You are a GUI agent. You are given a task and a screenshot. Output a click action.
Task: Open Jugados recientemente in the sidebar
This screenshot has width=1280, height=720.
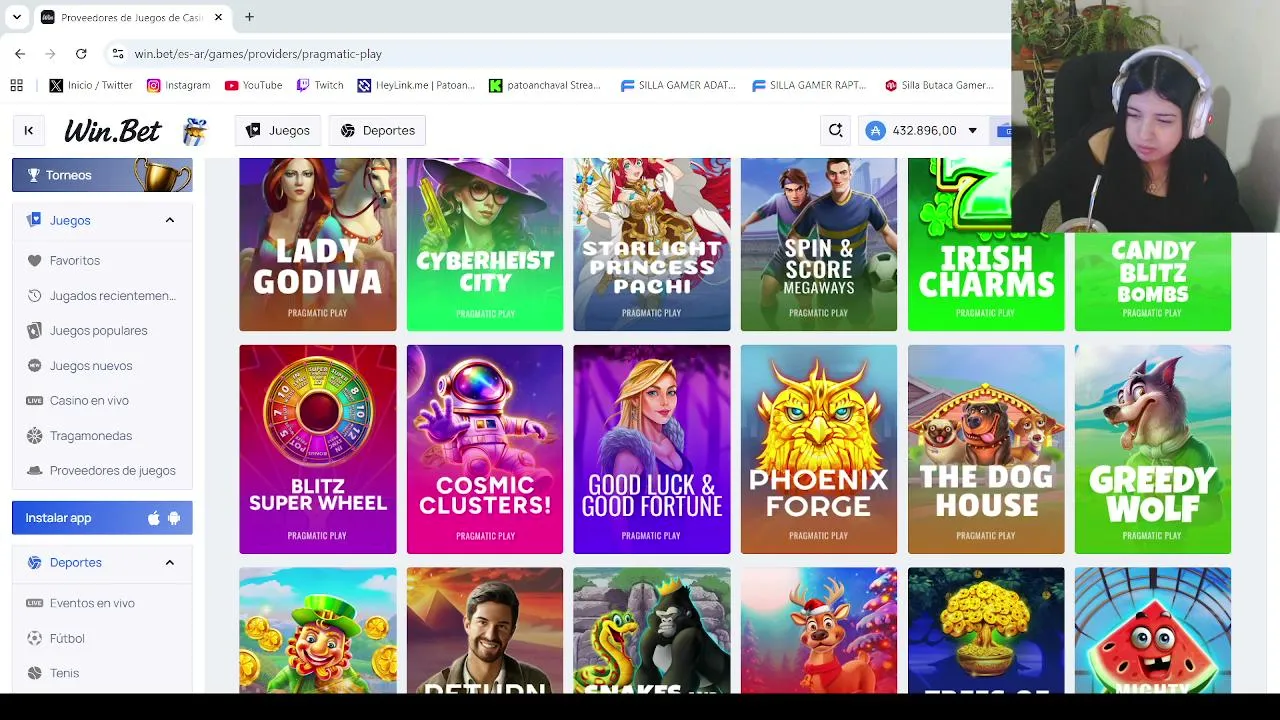click(113, 296)
